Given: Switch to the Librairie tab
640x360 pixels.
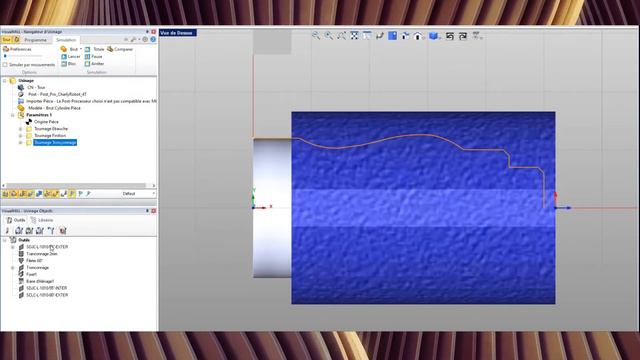Looking at the screenshot, I should point(42,220).
